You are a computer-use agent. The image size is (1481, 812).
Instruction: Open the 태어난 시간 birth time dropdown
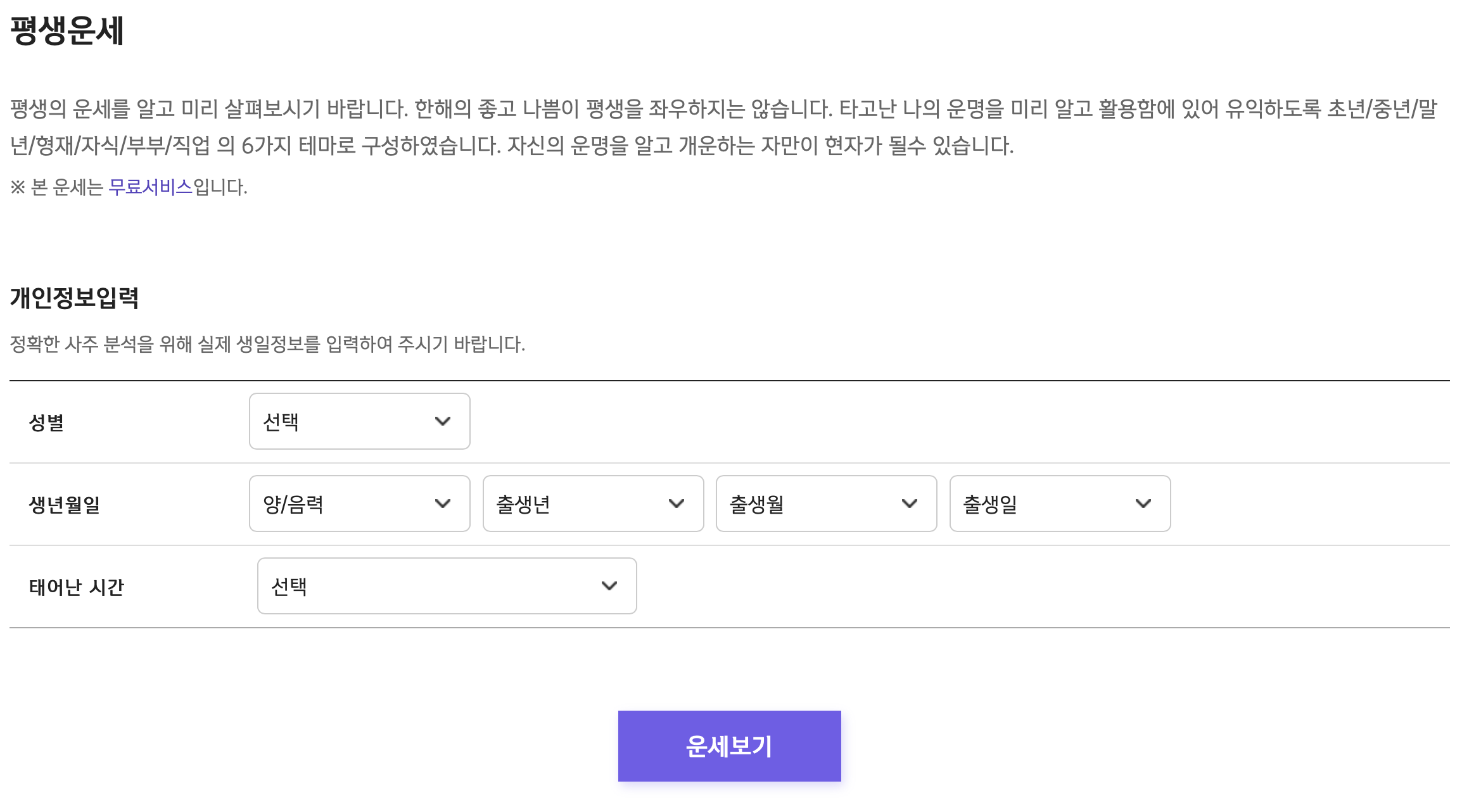[446, 586]
